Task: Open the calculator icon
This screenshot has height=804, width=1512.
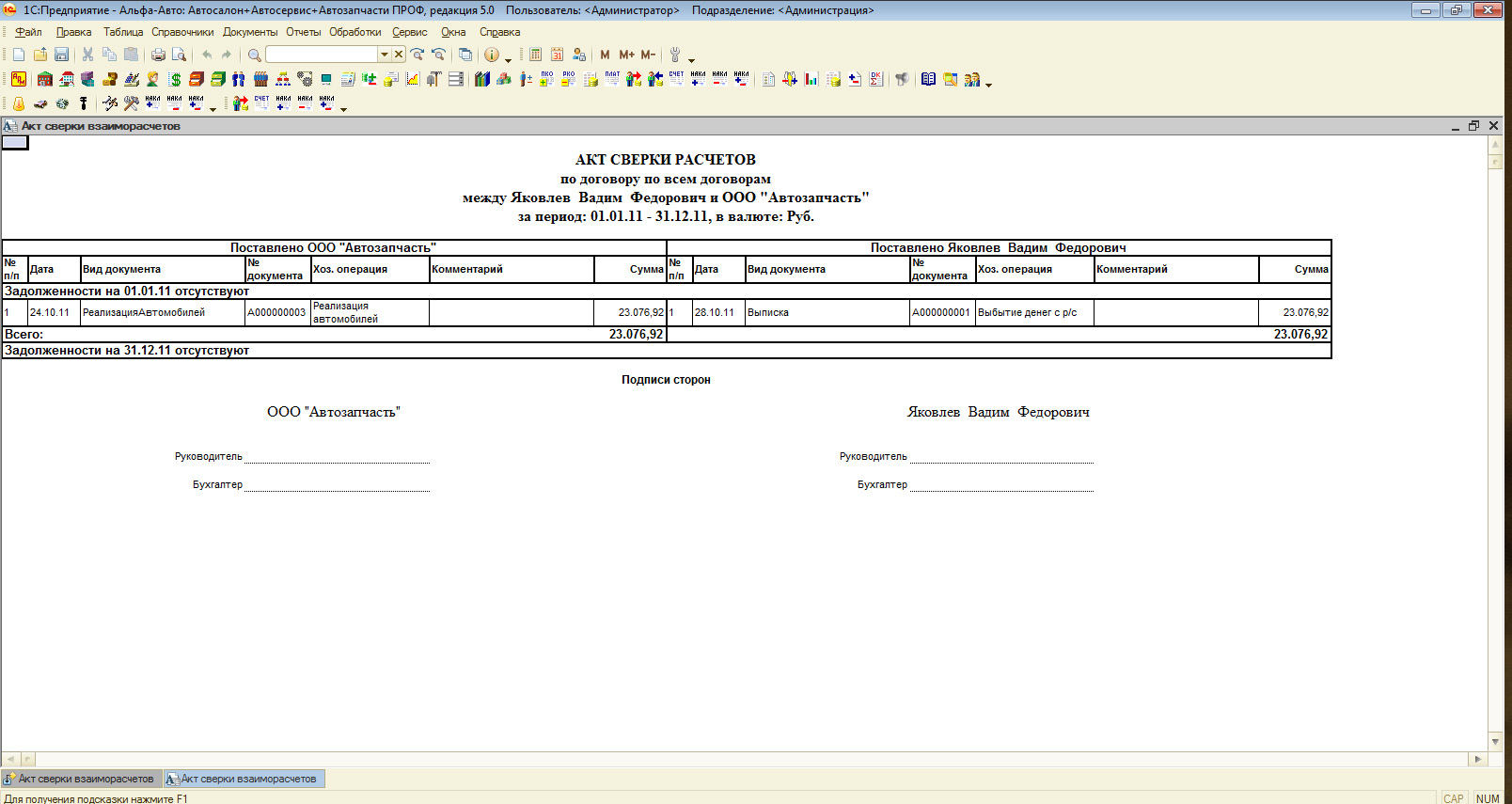Action: (535, 55)
